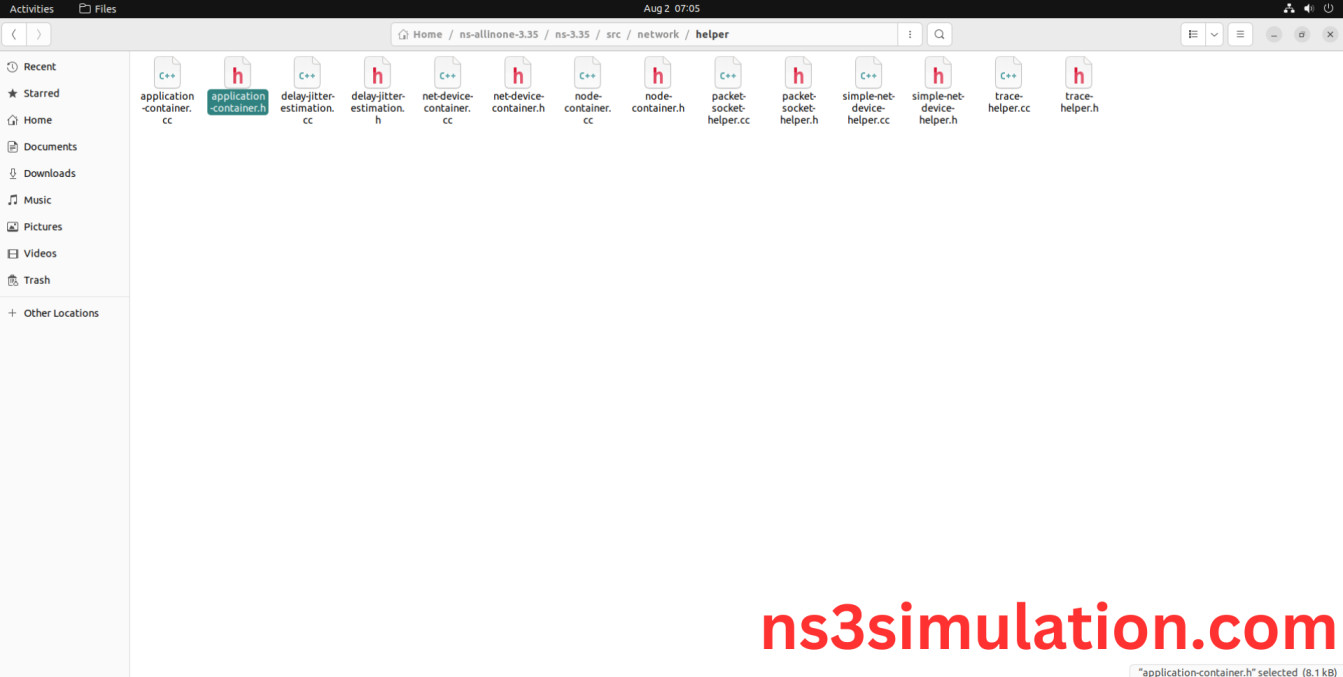Open the system volume indicator
Image resolution: width=1343 pixels, height=677 pixels.
pyautogui.click(x=1309, y=8)
